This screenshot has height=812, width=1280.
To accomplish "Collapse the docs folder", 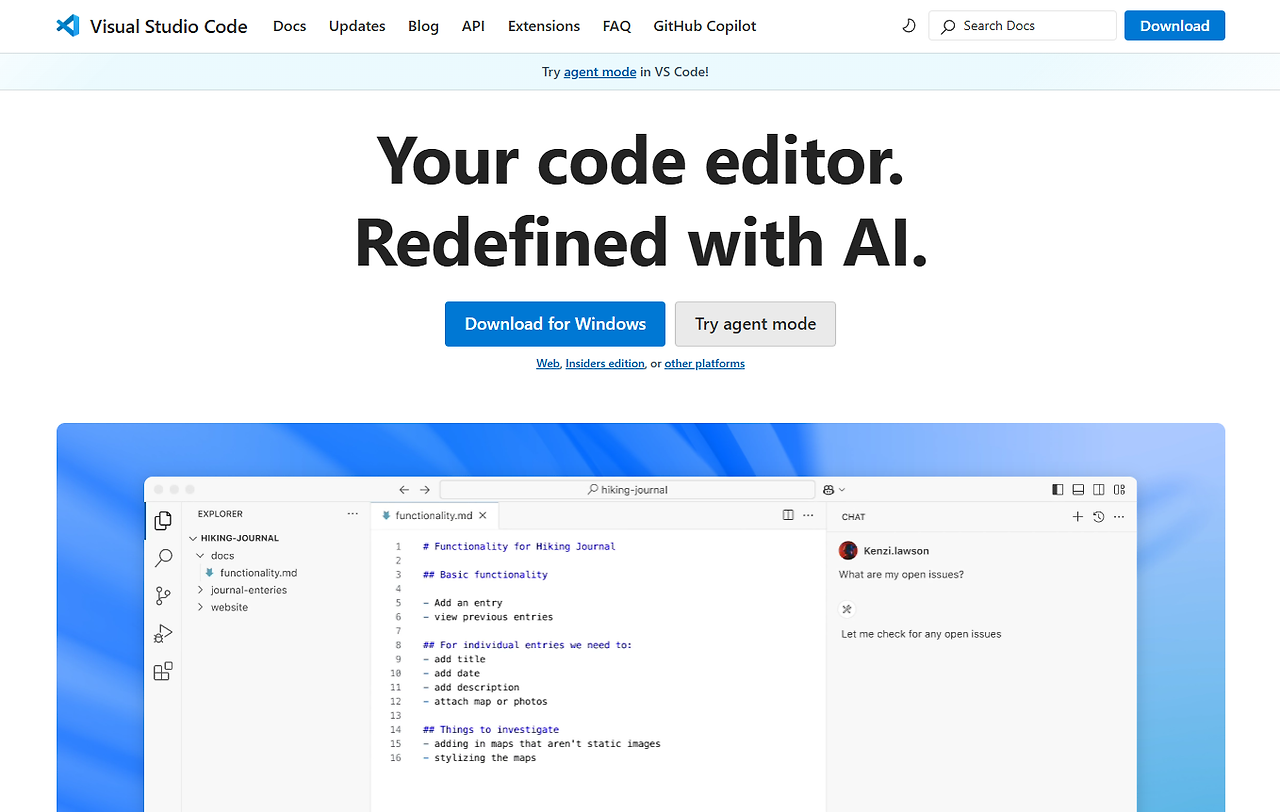I will [x=201, y=556].
